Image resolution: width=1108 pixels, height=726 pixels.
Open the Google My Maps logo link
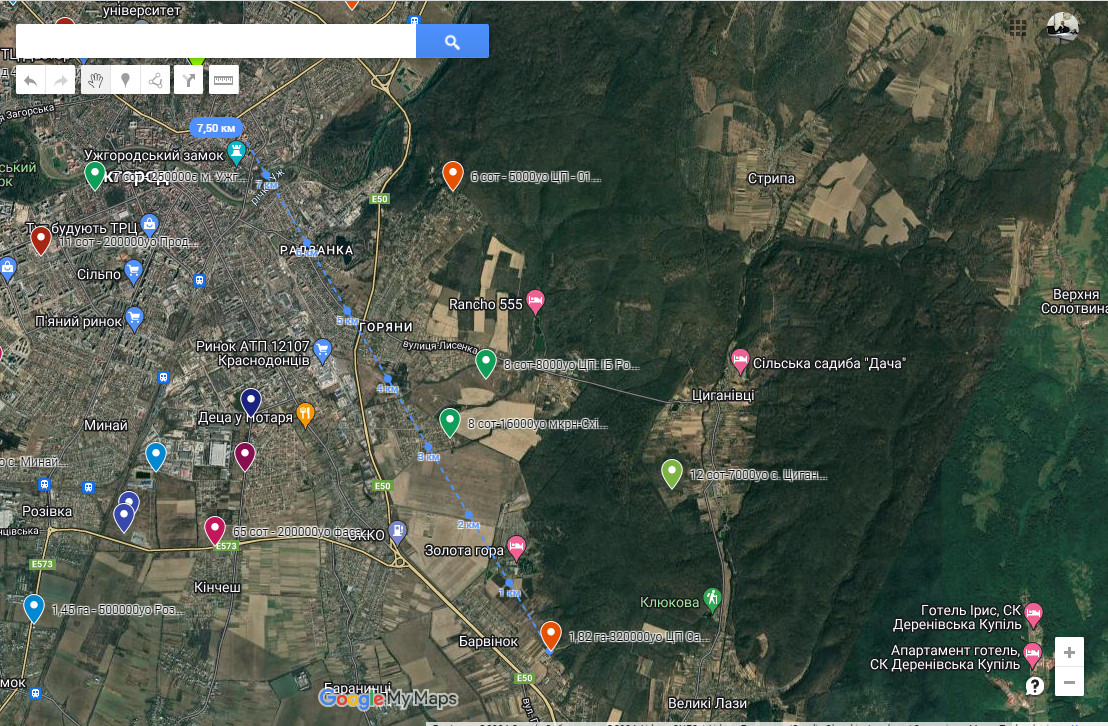point(388,698)
